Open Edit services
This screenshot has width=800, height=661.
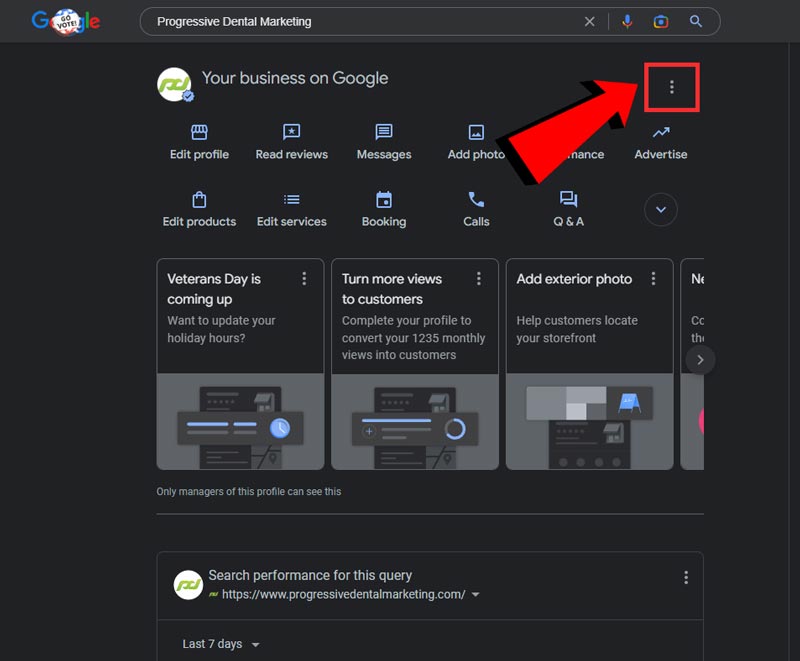291,210
